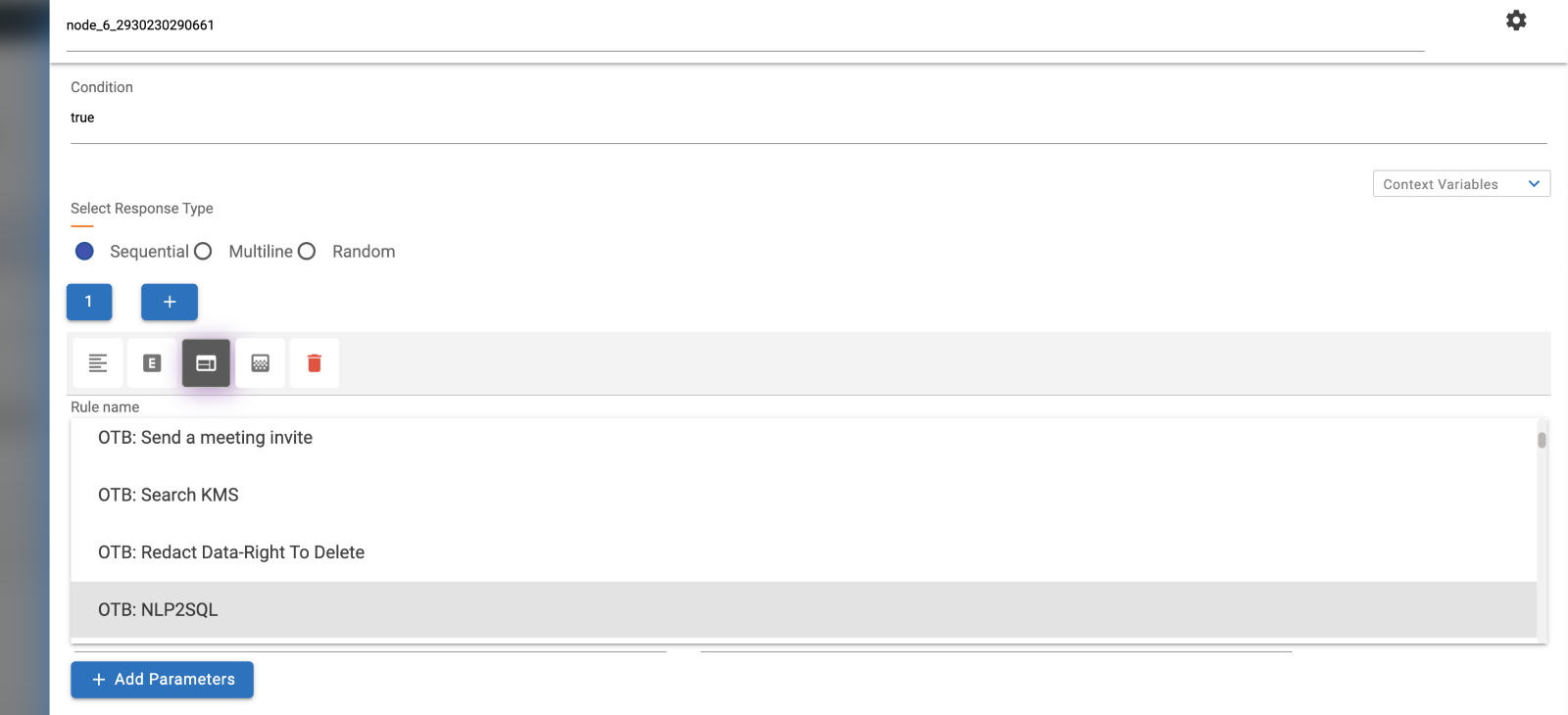
Task: Select the JavaScript 'E' response icon
Action: pos(151,362)
